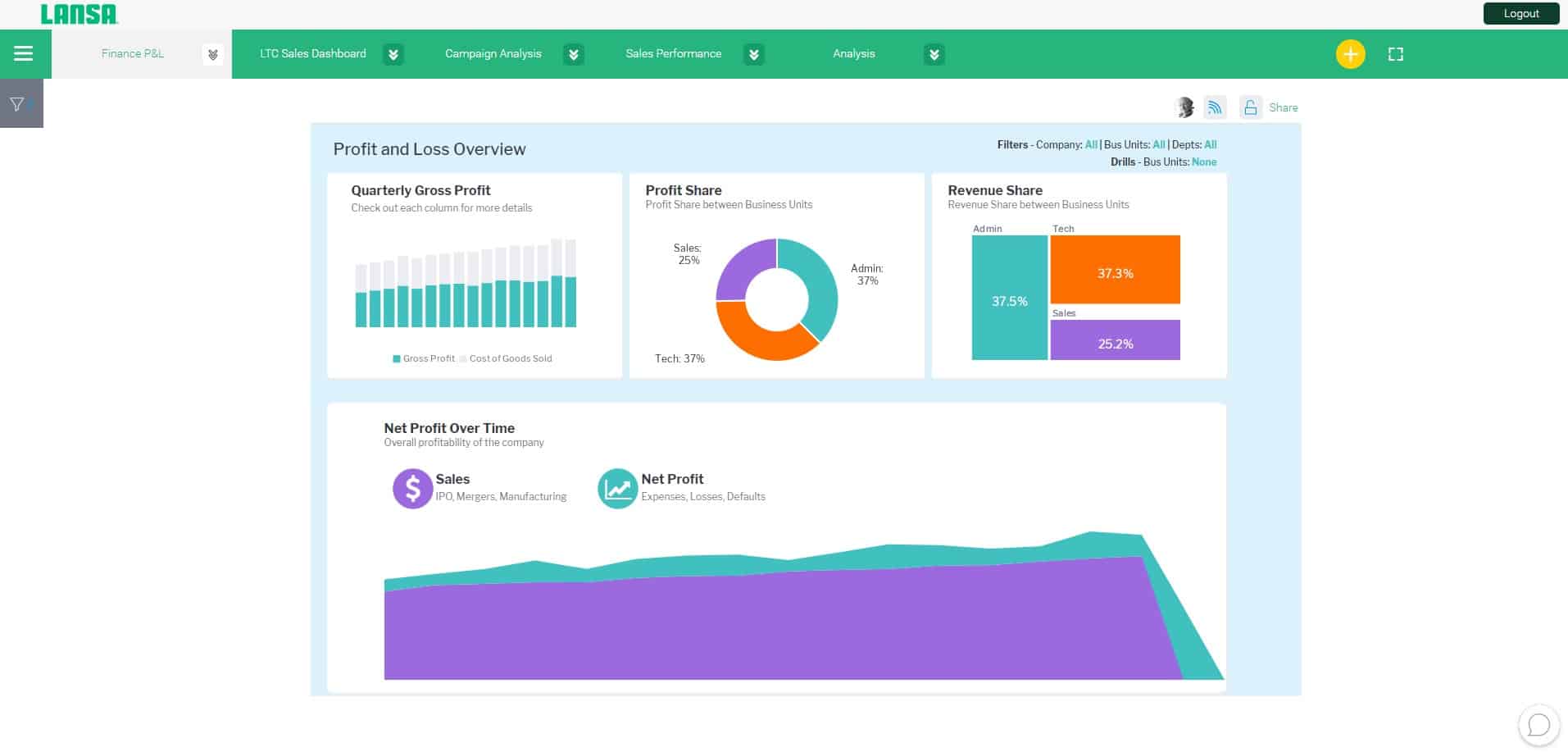Click the yellow plus button to add dashboard

point(1350,53)
